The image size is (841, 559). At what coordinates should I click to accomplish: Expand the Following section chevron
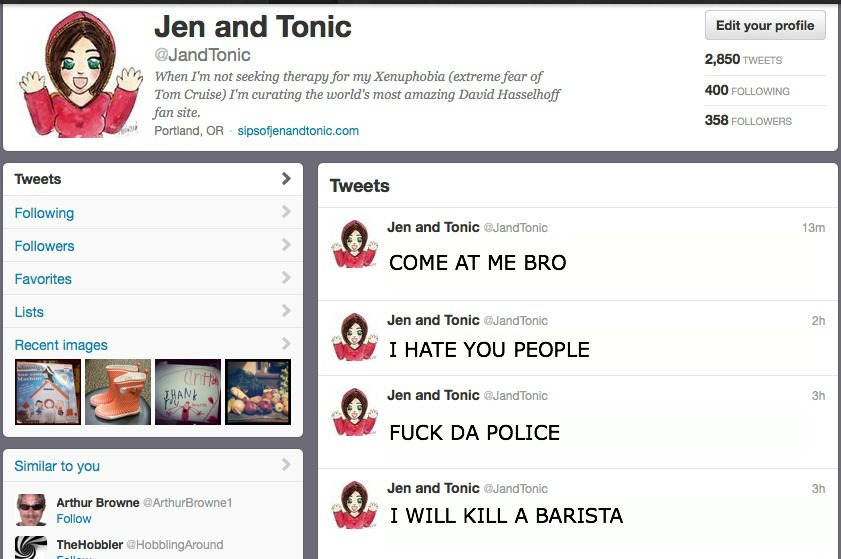(x=286, y=212)
